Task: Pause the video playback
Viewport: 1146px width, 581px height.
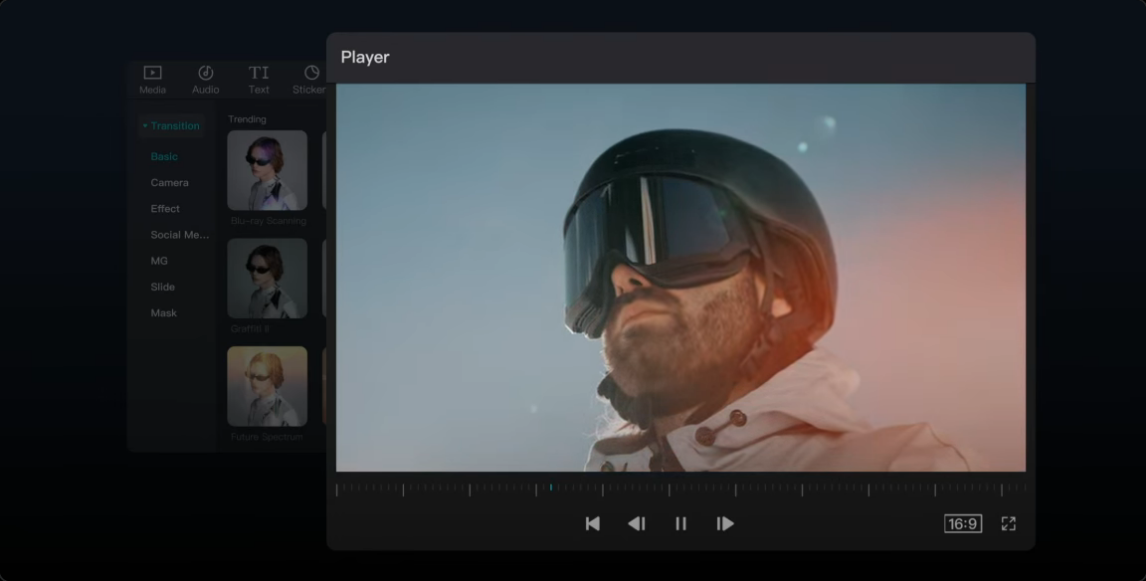Action: (x=679, y=523)
